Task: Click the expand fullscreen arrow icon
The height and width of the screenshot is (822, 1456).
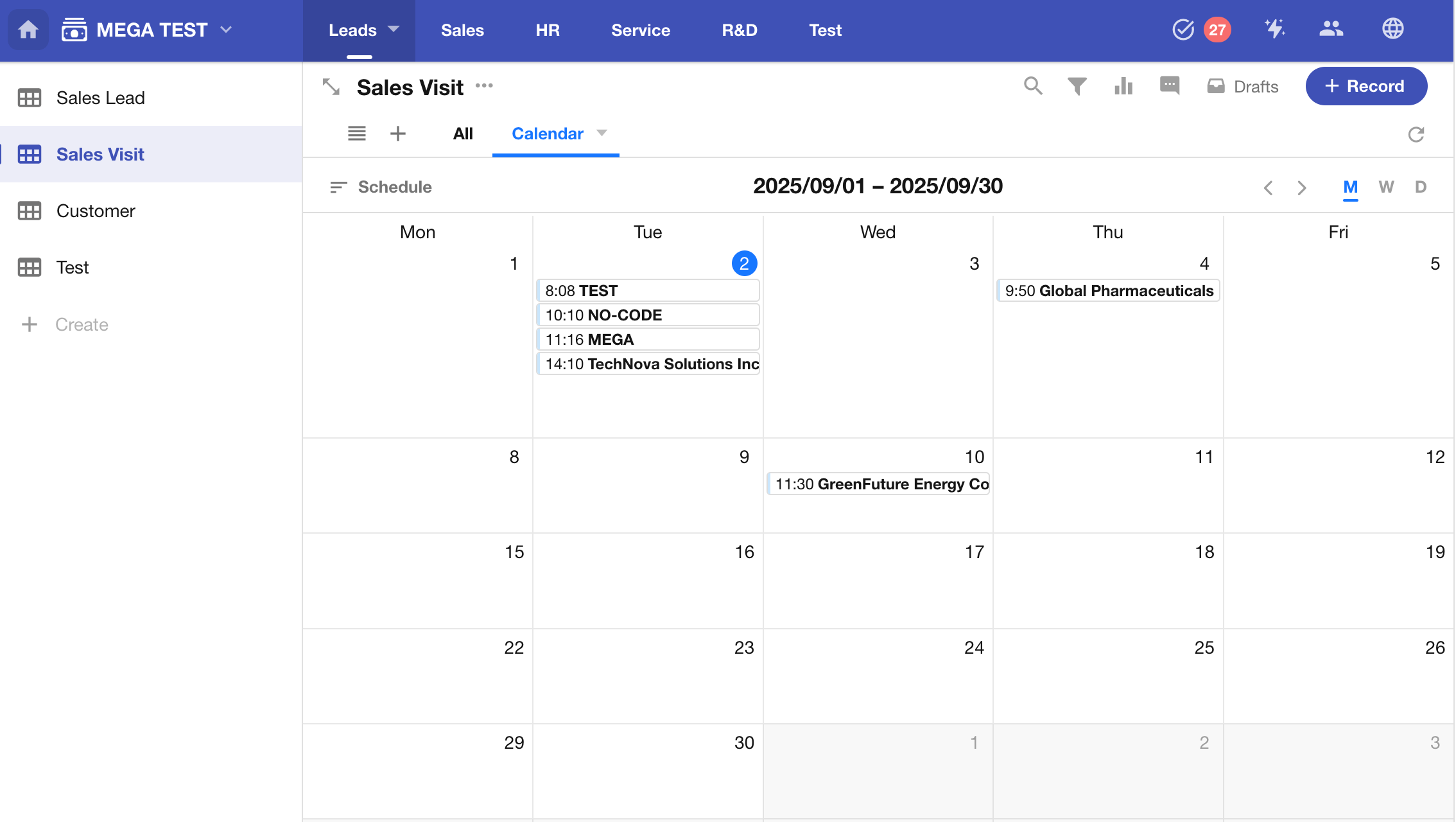Action: pyautogui.click(x=331, y=87)
